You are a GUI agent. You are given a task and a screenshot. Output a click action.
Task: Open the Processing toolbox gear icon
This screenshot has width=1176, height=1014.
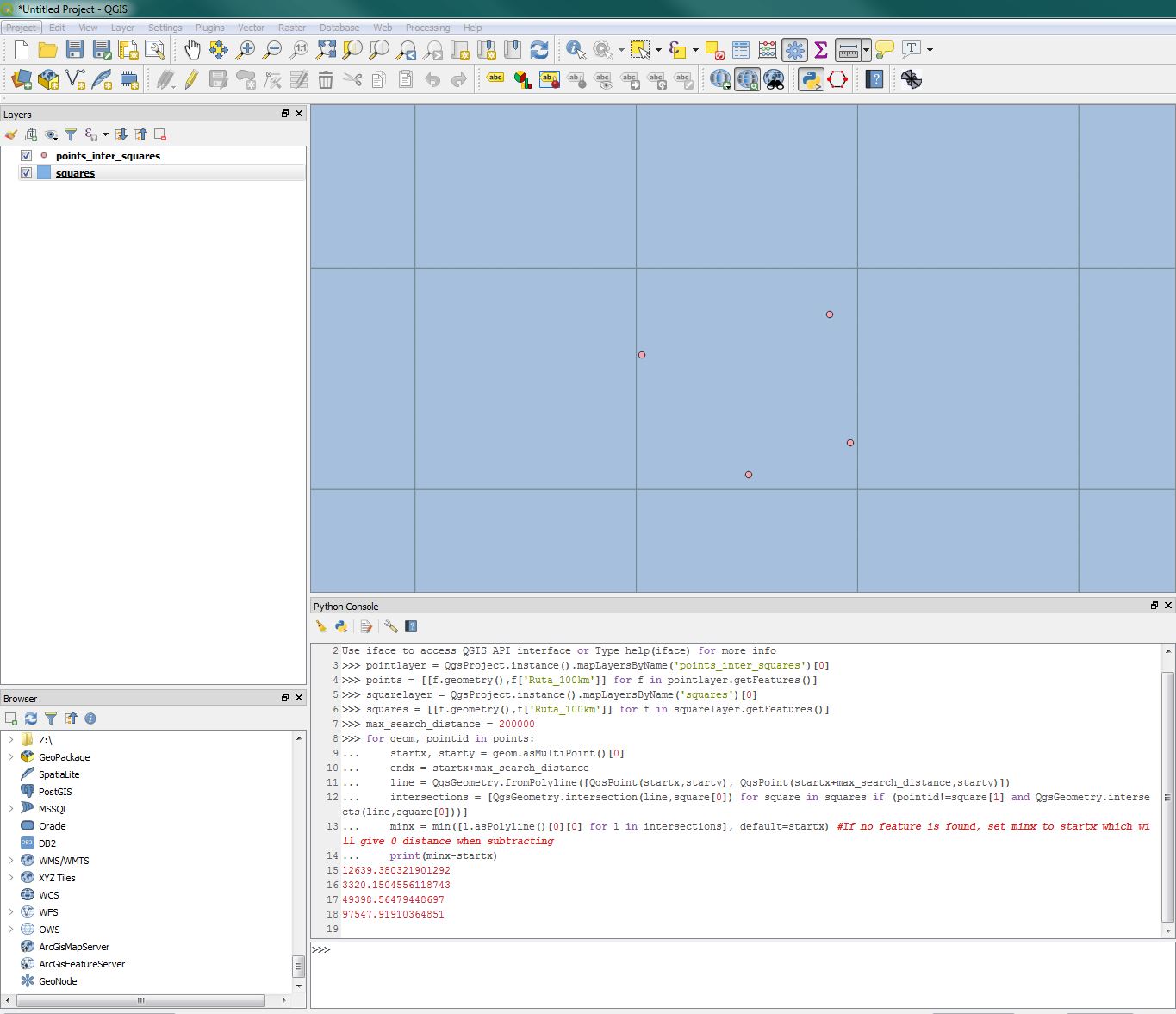[x=794, y=49]
